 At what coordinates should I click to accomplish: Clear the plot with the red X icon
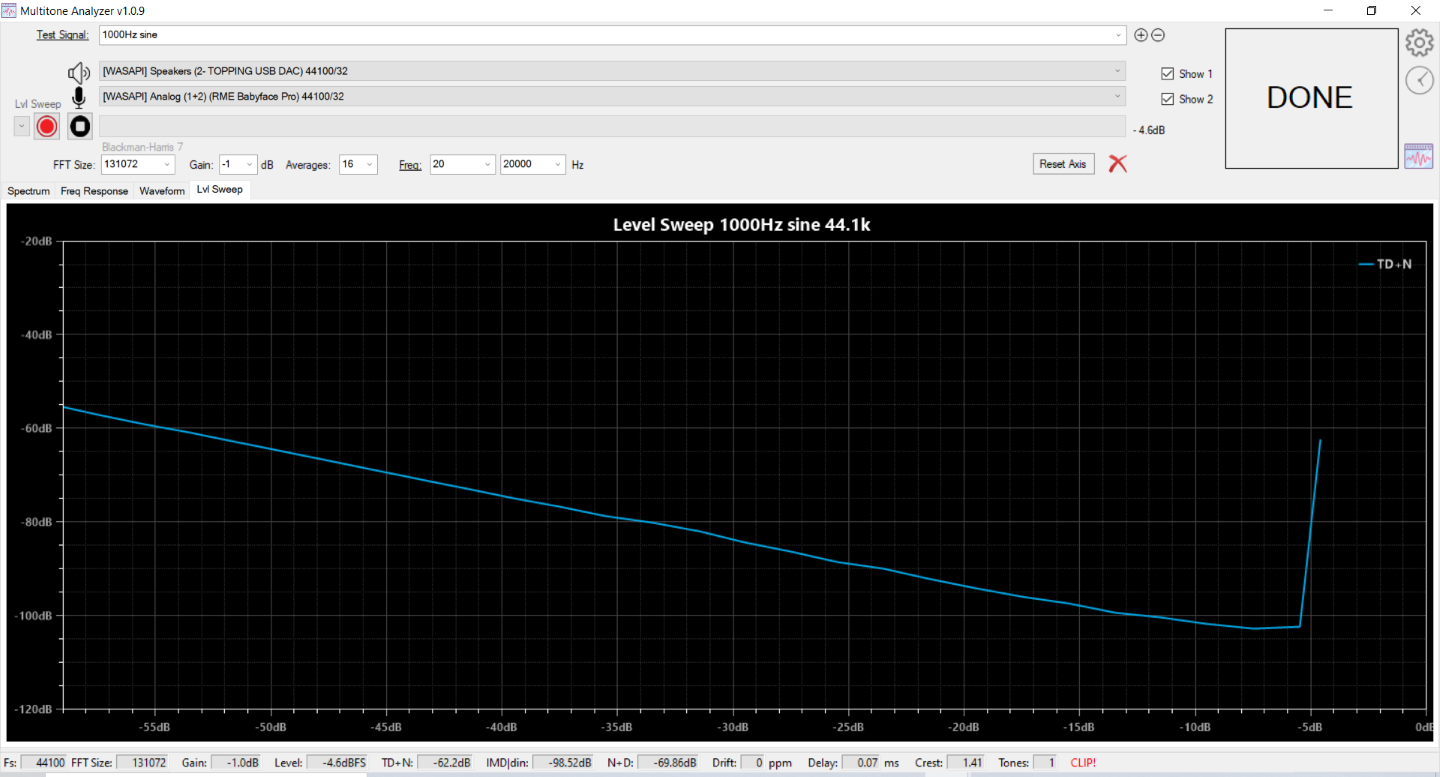pos(1118,163)
